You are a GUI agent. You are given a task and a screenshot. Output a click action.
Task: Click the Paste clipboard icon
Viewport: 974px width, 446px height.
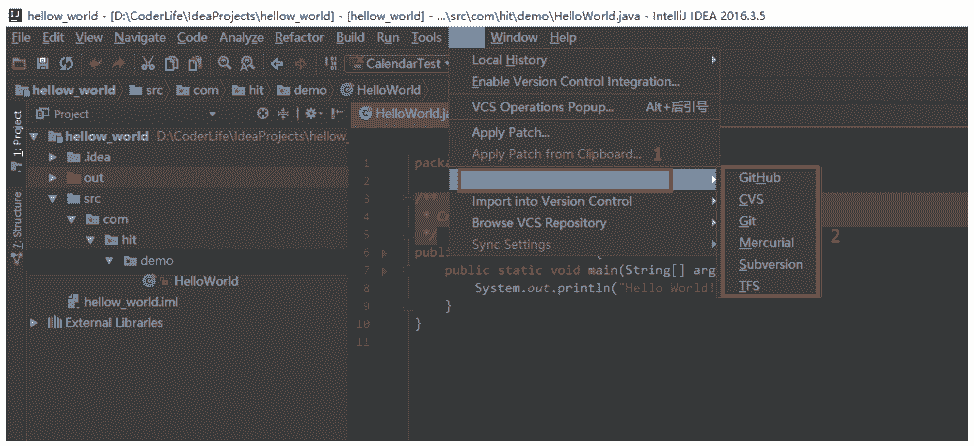coord(195,63)
